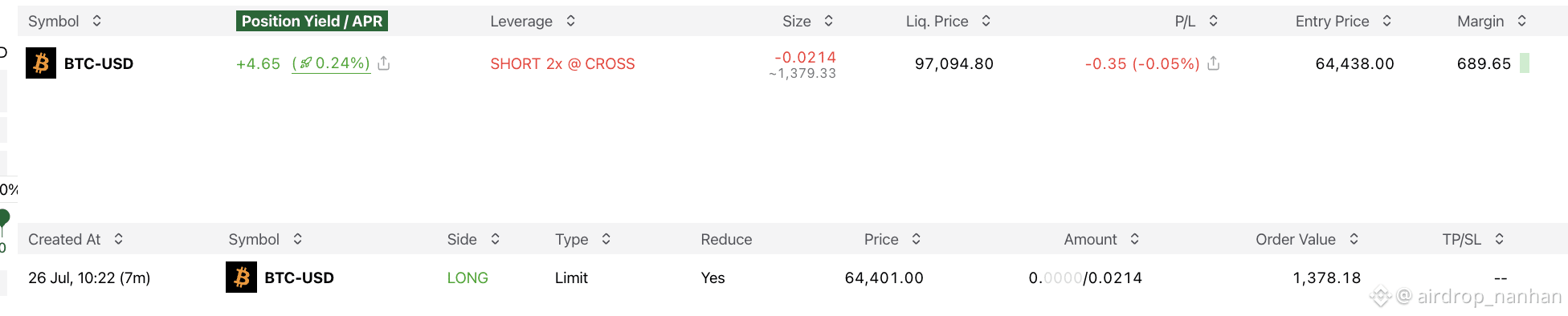Sort by Liq. Price column arrows

[986, 21]
